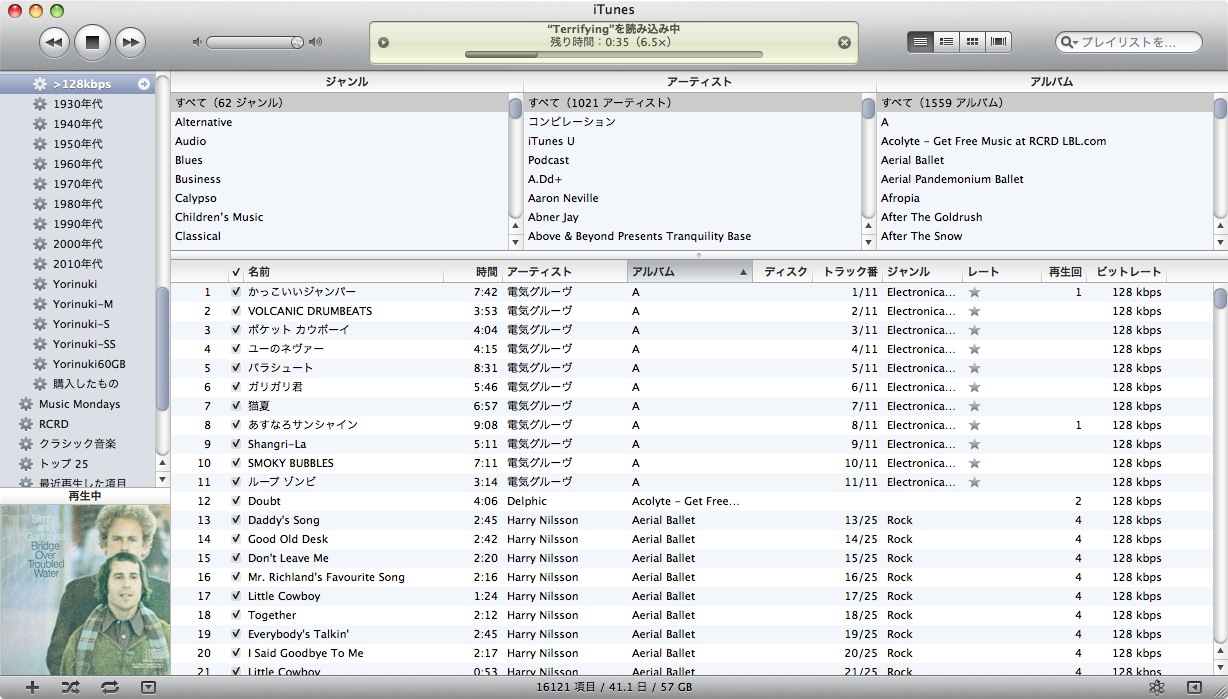Screen dimensions: 1228x699
Task: Click the gear icon next to クラシック音楽
Action: click(25, 444)
